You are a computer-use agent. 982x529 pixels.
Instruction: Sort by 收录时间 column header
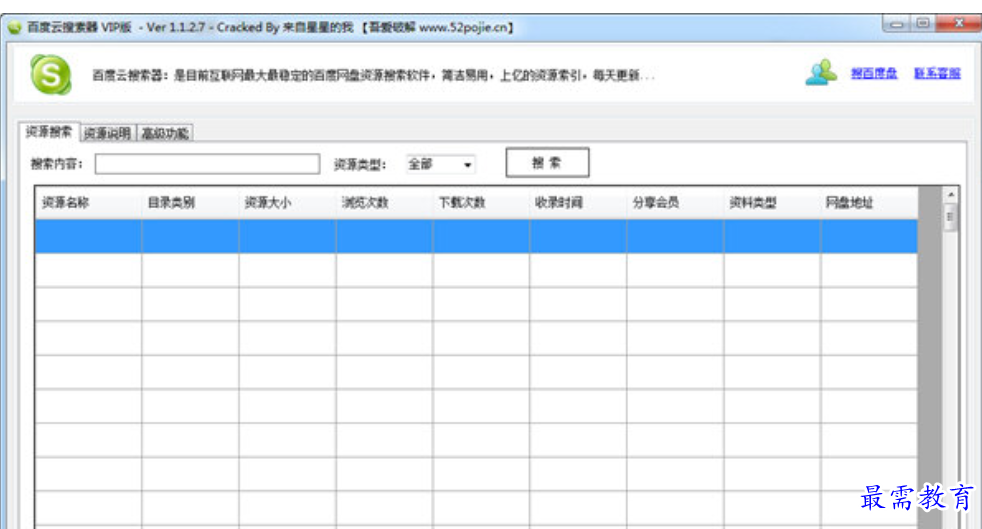coord(578,203)
